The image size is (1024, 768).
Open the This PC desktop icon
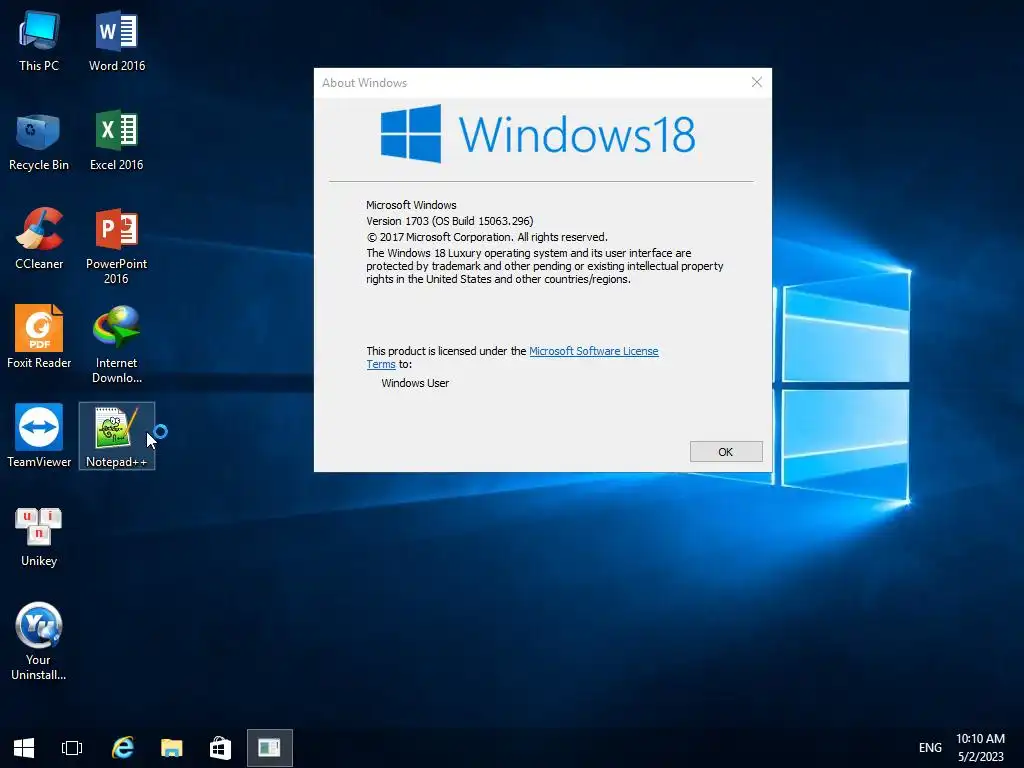click(39, 40)
